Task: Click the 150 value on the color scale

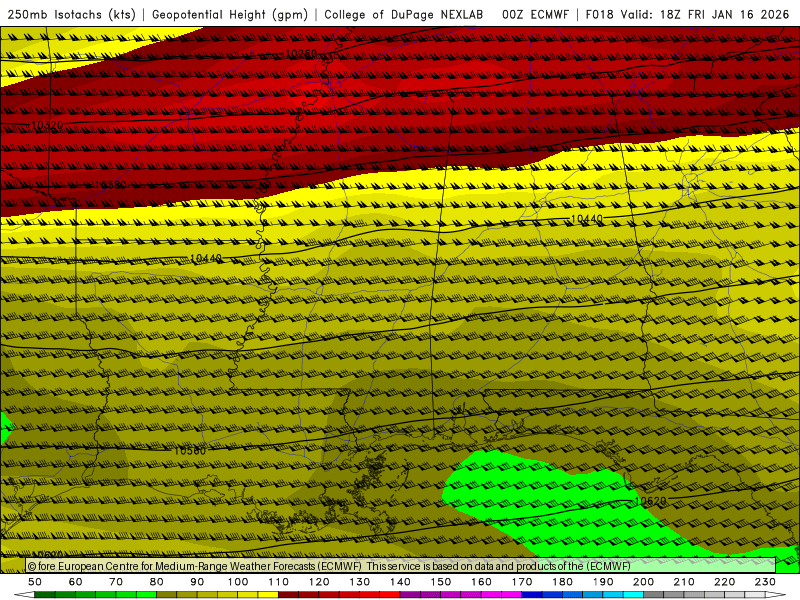Action: pos(441,582)
